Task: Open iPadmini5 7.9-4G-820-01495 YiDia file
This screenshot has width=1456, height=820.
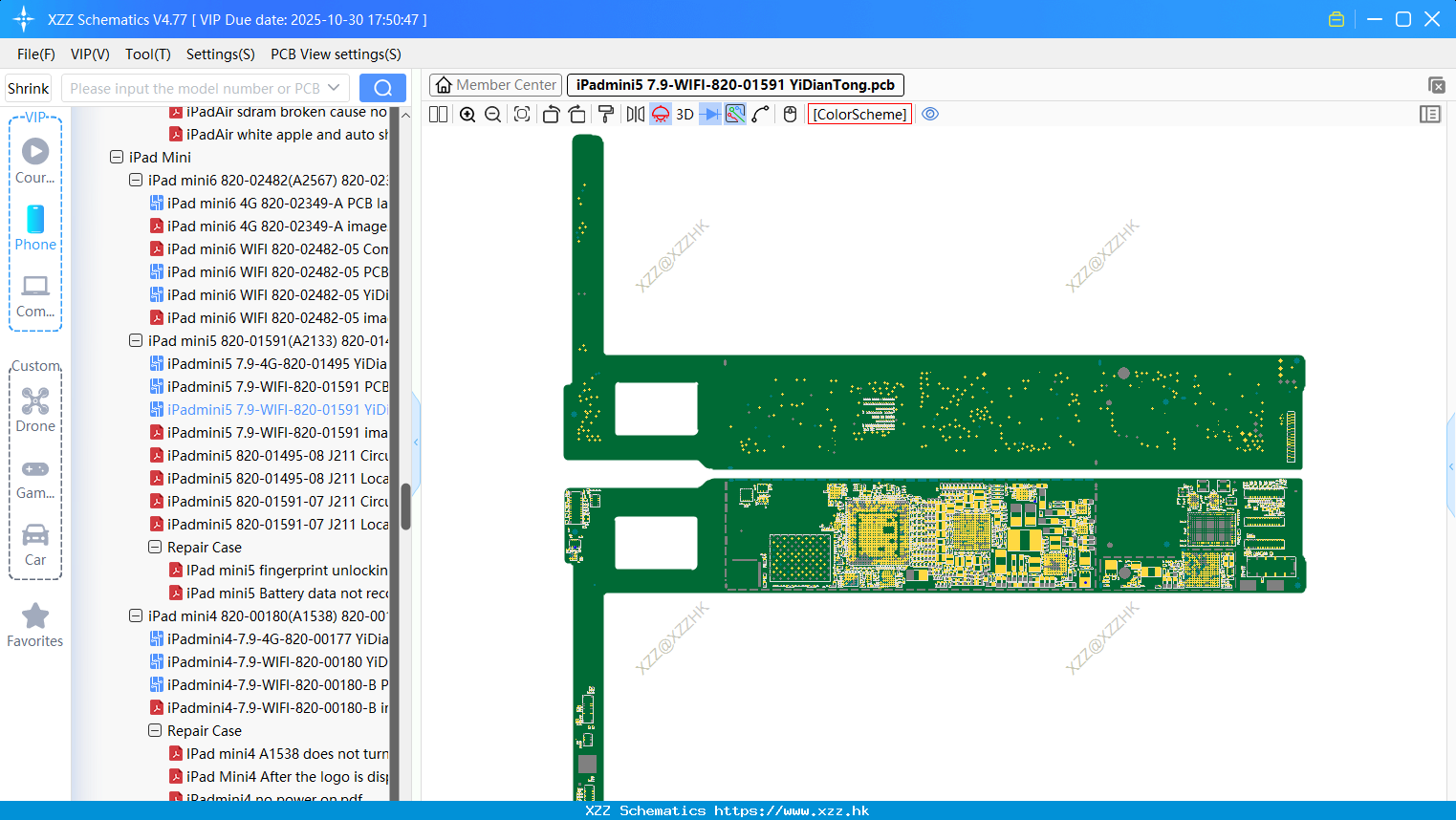Action: [x=269, y=364]
